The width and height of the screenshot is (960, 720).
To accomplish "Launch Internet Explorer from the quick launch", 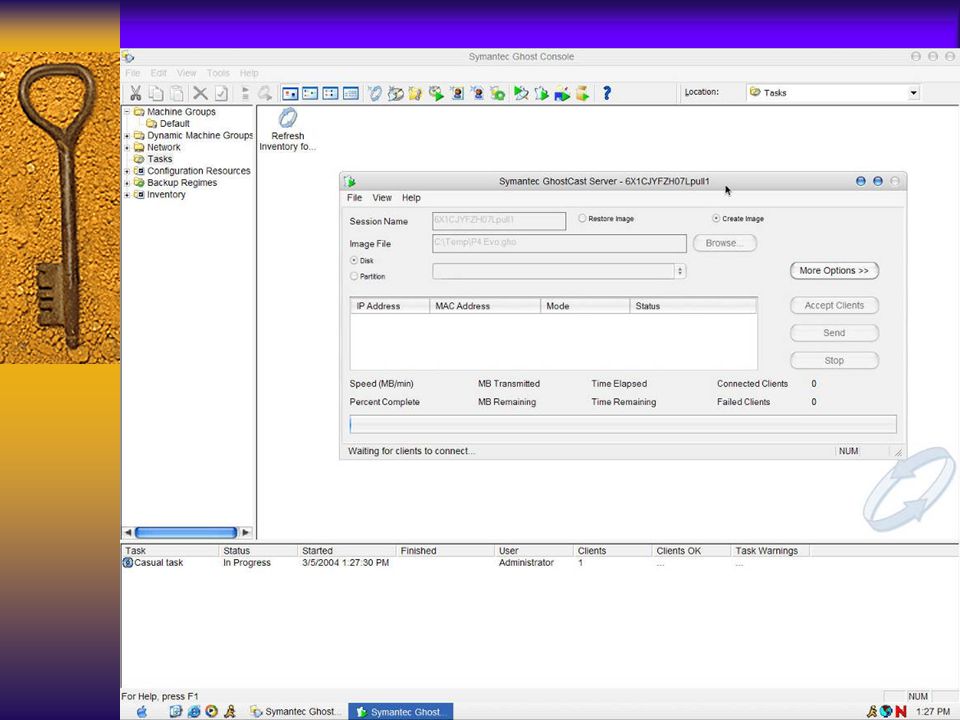I will (x=193, y=711).
